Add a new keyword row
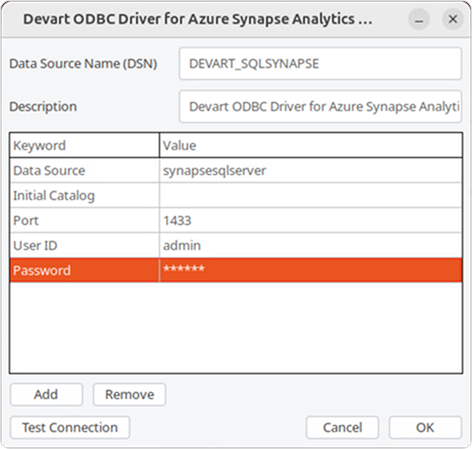This screenshot has width=472, height=449. point(46,395)
